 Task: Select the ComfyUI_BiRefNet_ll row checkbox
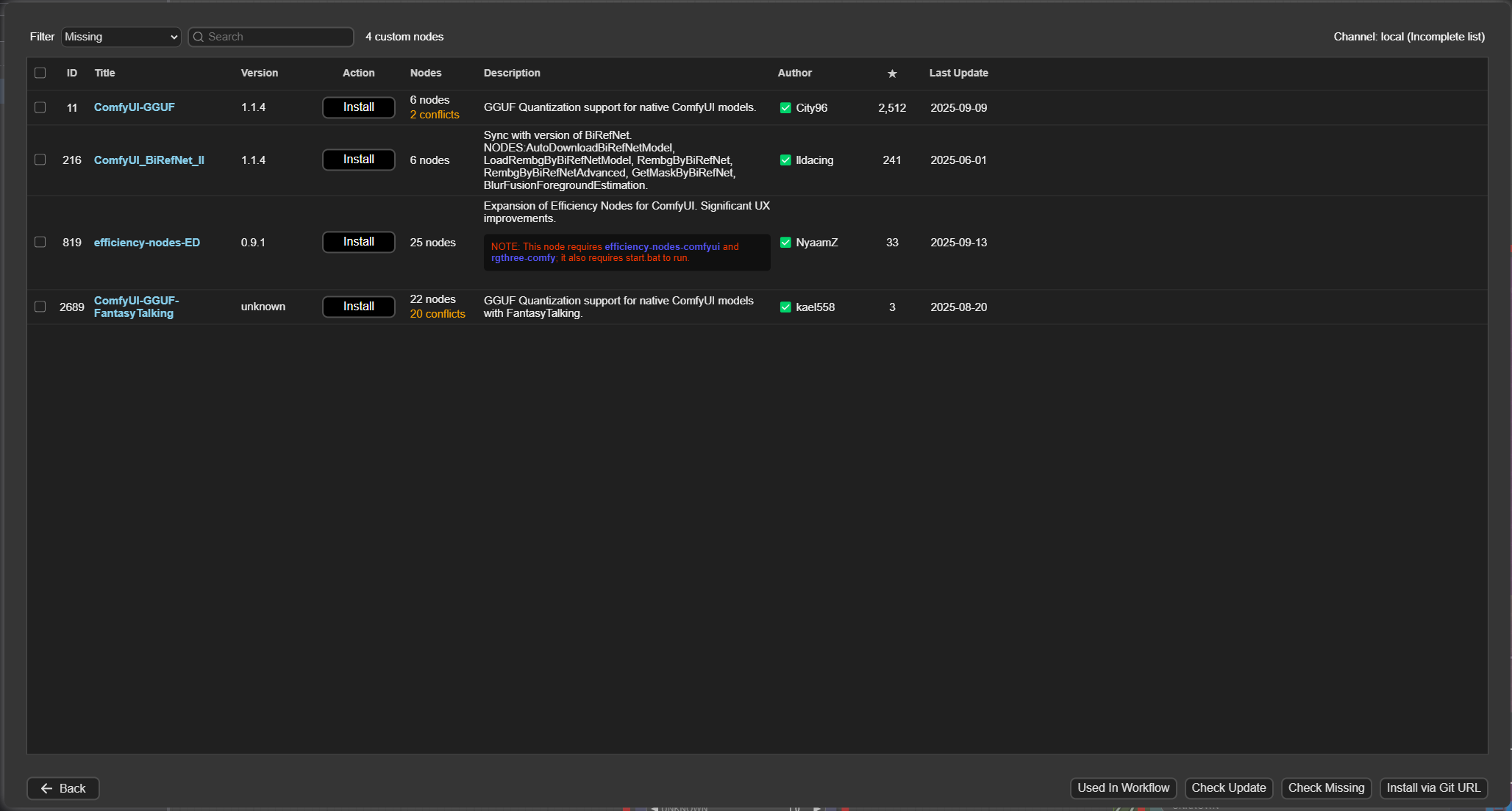point(40,160)
